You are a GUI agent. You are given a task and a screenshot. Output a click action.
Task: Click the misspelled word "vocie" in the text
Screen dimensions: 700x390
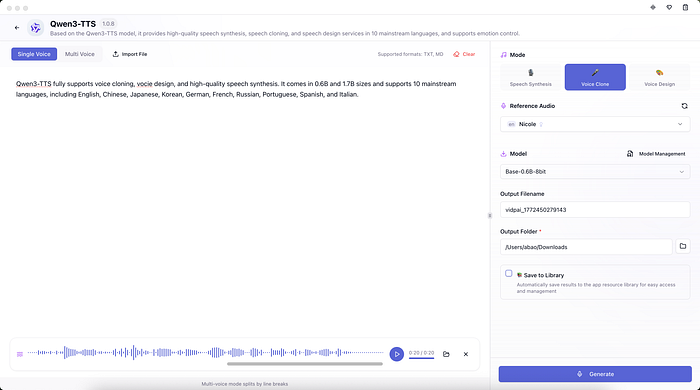point(144,84)
